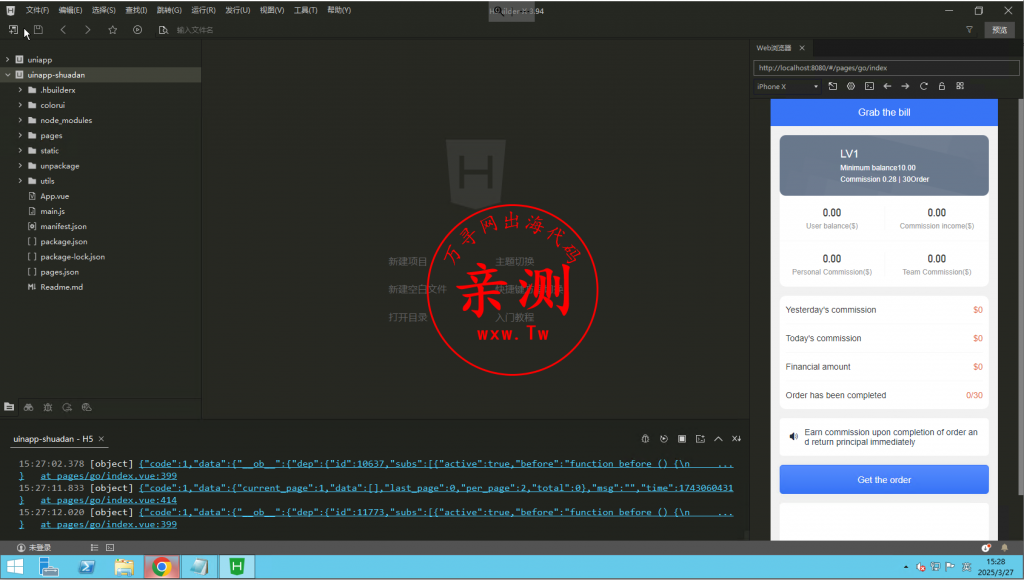Open the browser devtools console icon
This screenshot has width=1024, height=580.
(869, 86)
